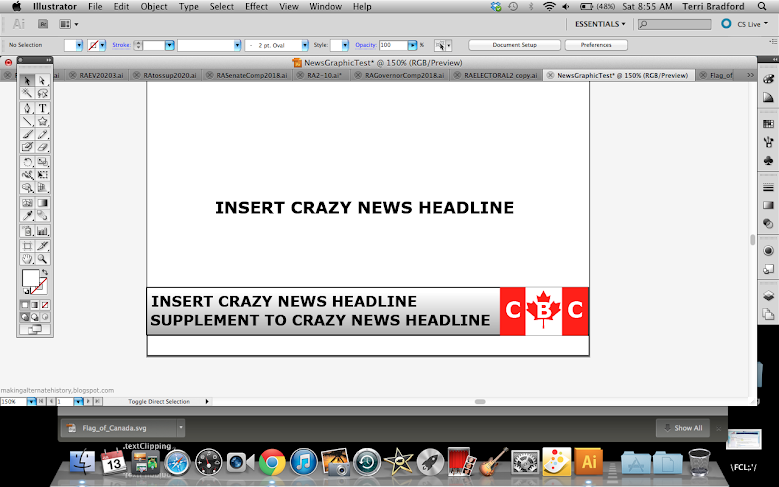This screenshot has height=487, width=779.
Task: Open the fill color dropdown in control bar
Action: [79, 45]
